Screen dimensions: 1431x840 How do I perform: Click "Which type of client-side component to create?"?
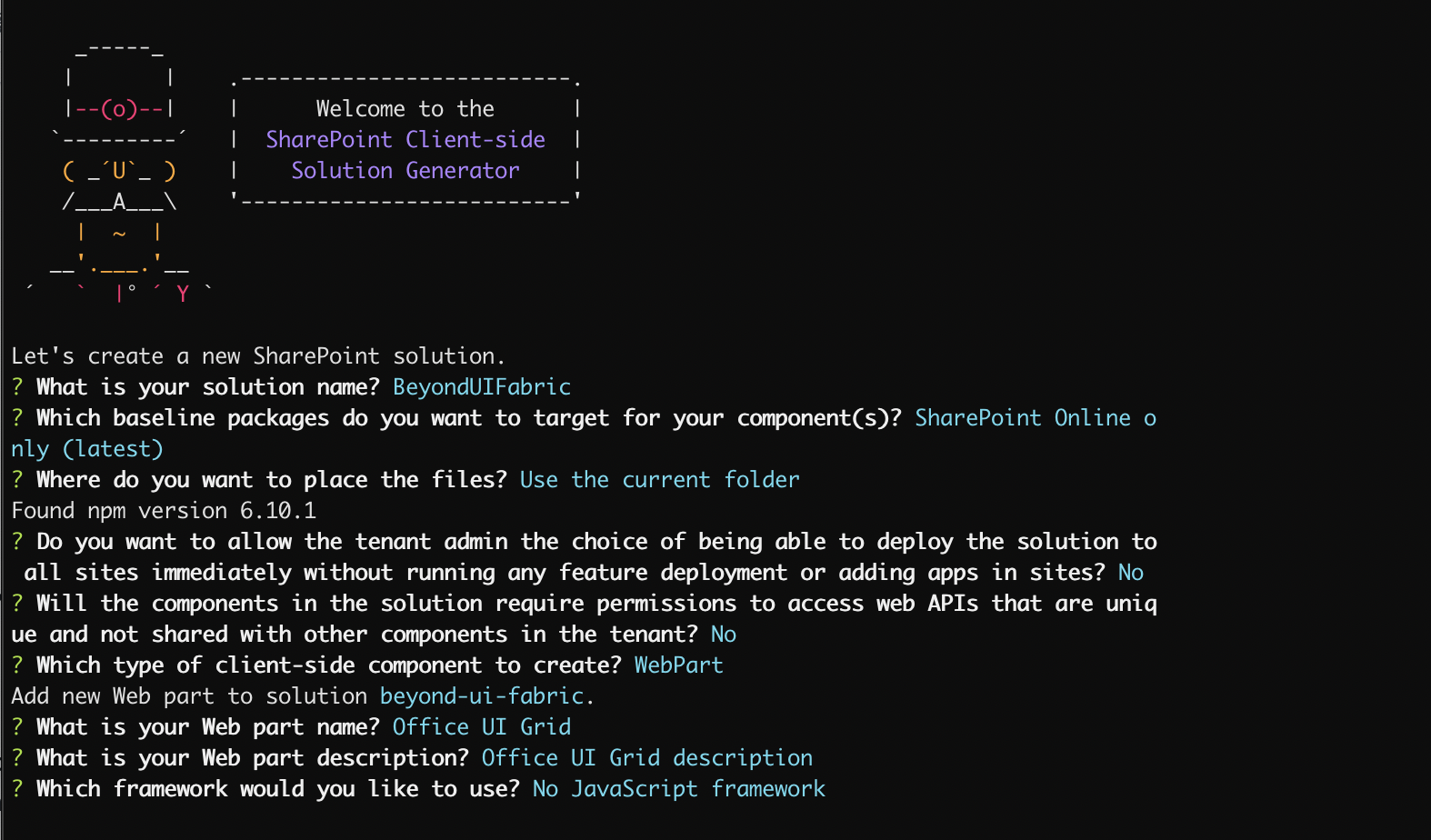[329, 665]
